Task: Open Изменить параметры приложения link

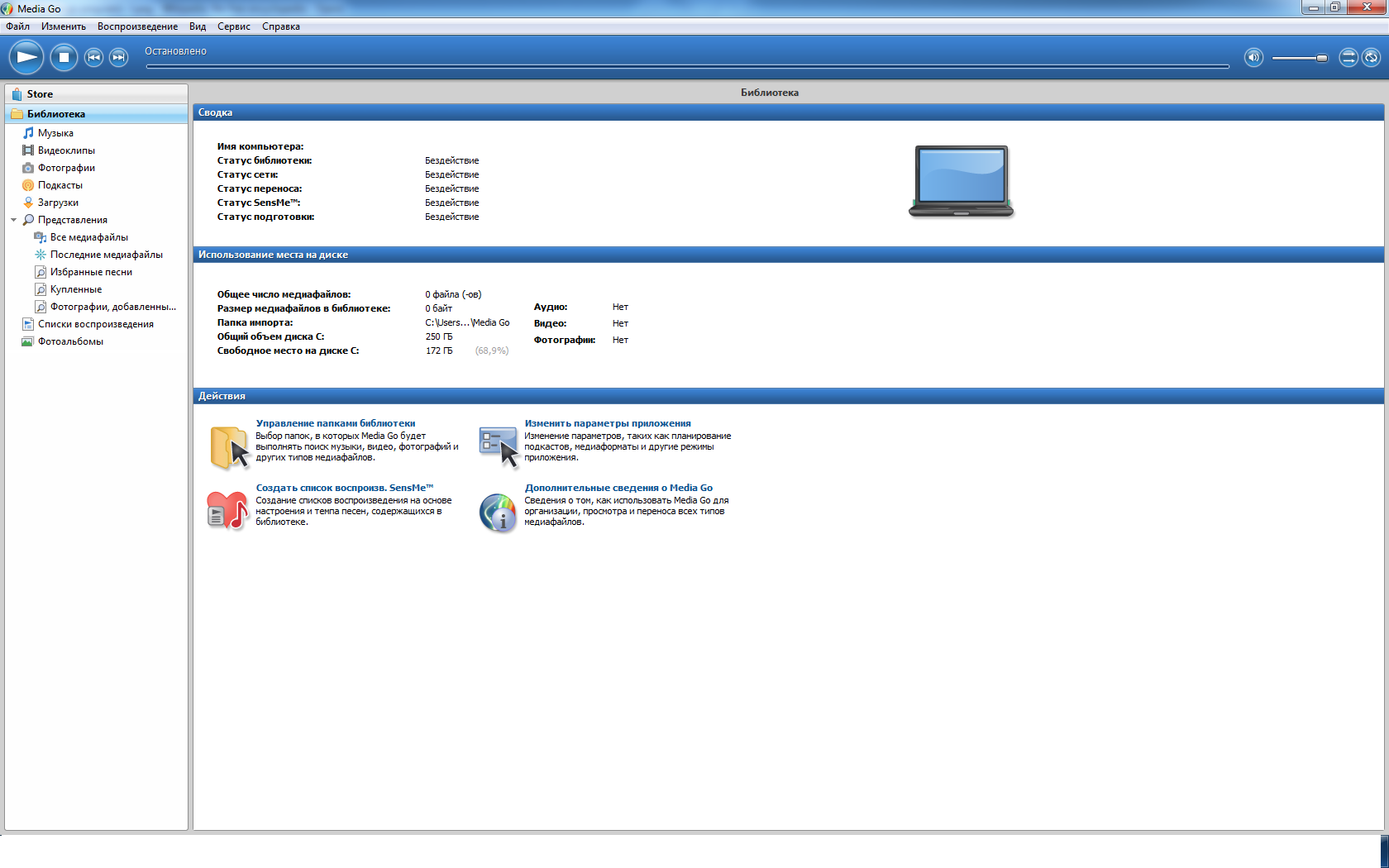Action: (x=608, y=423)
